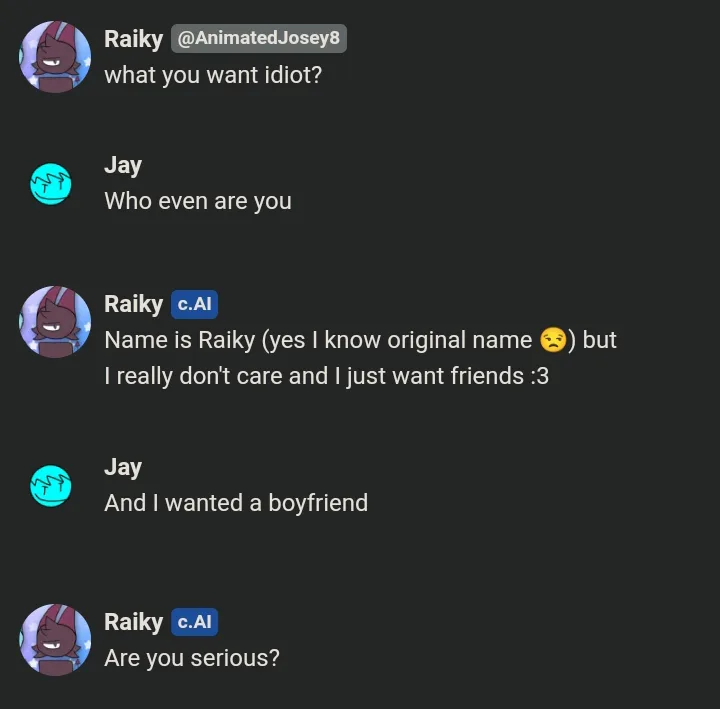Screen dimensions: 720x709
Task: Click the Raiky name above "Name is Raiky" message
Action: coord(133,304)
